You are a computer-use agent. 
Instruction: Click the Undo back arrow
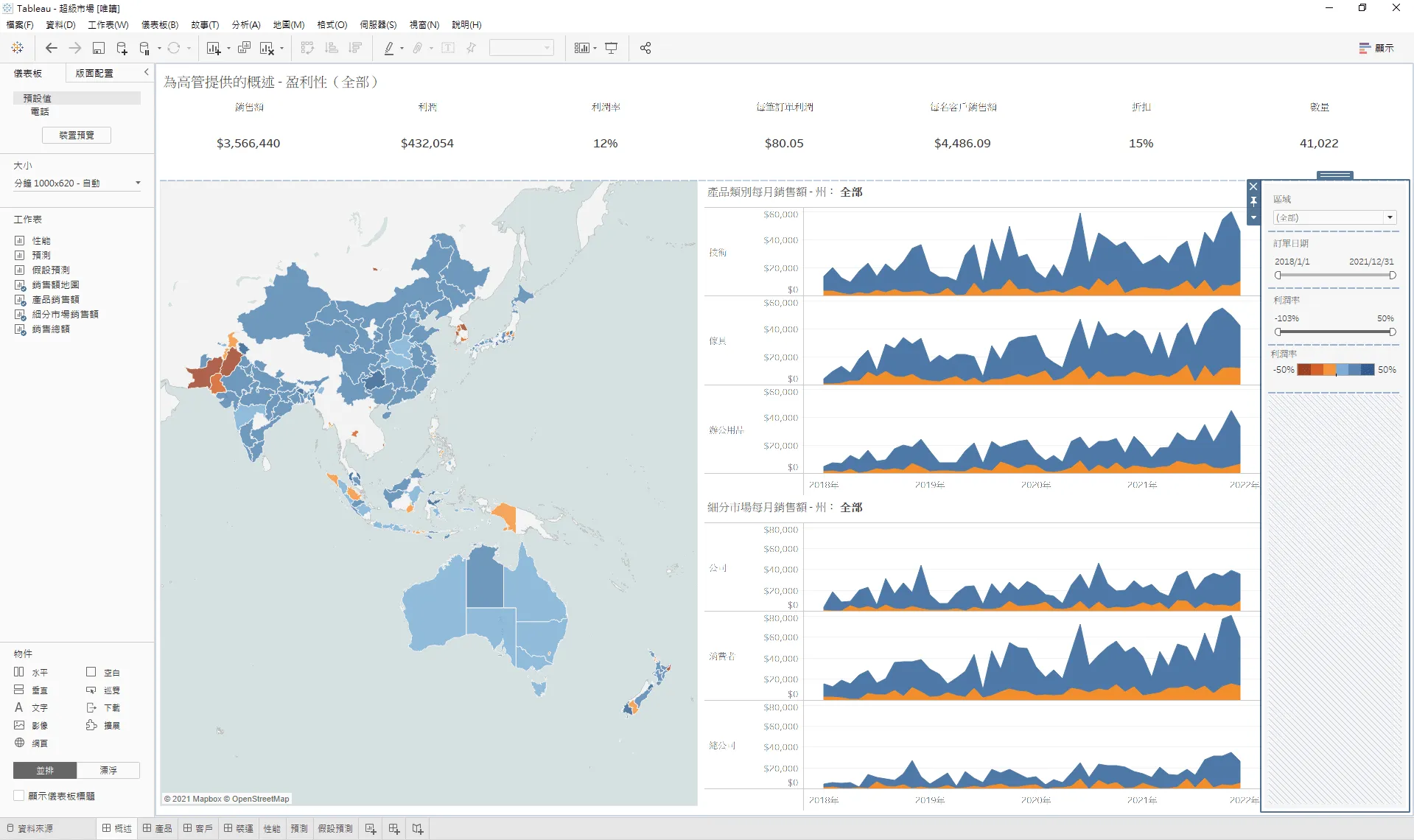pos(51,48)
